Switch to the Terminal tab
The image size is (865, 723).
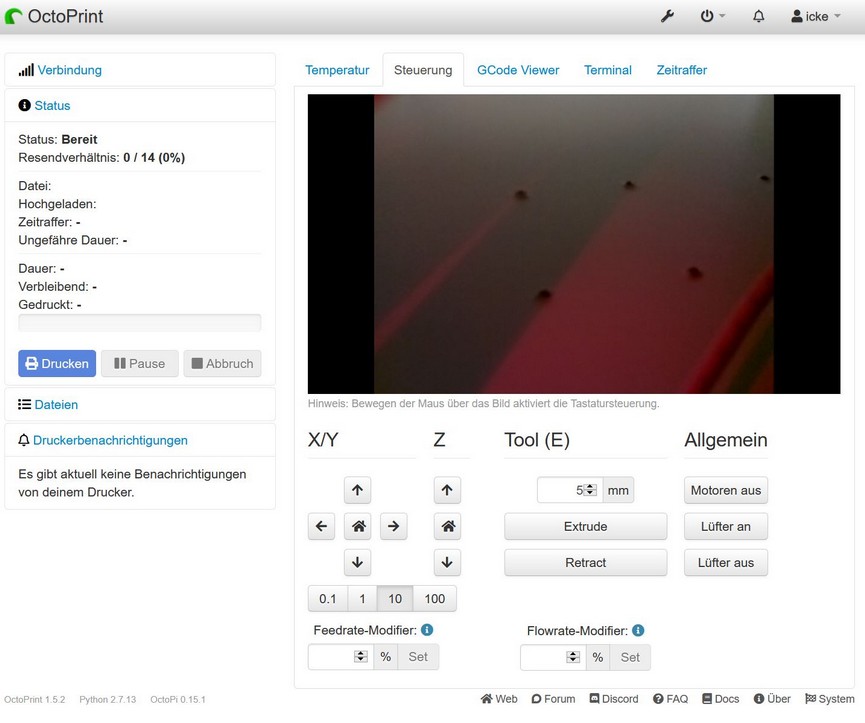[x=608, y=70]
